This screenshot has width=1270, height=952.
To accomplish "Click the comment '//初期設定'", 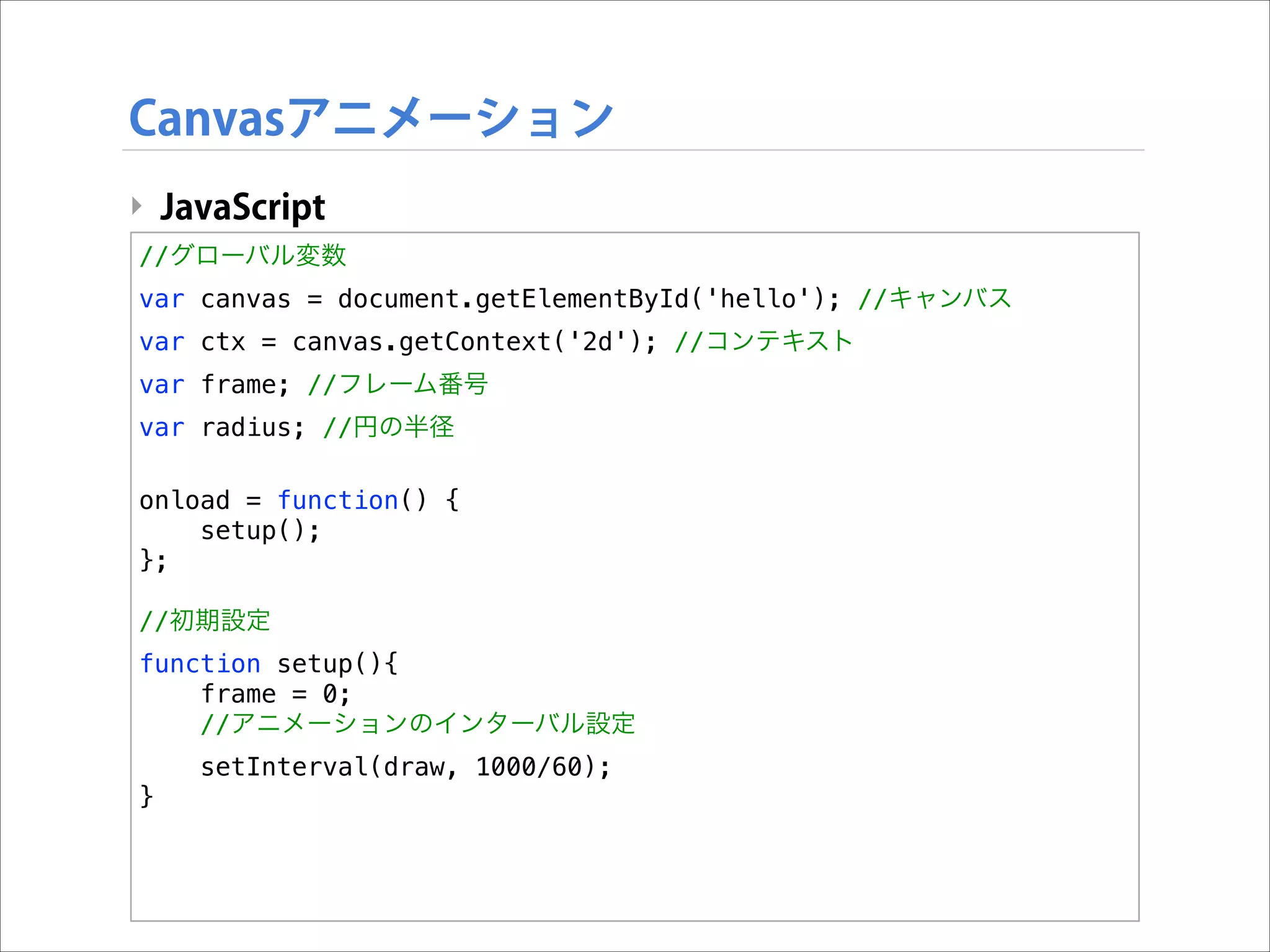I will [x=205, y=620].
